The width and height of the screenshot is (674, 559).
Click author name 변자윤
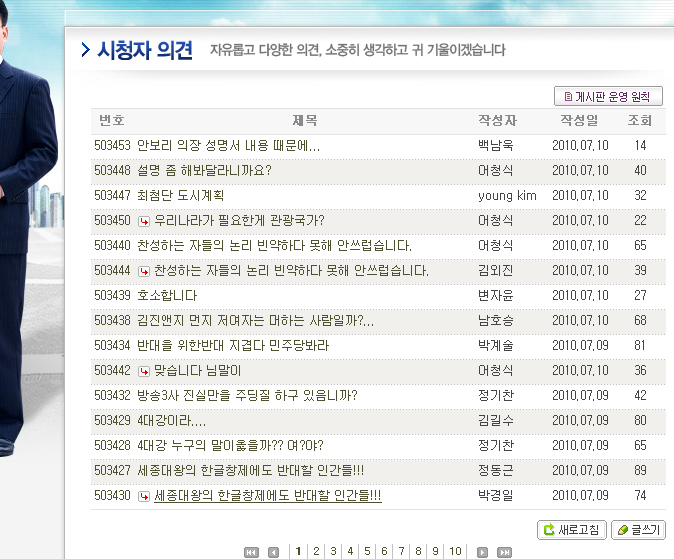click(496, 295)
